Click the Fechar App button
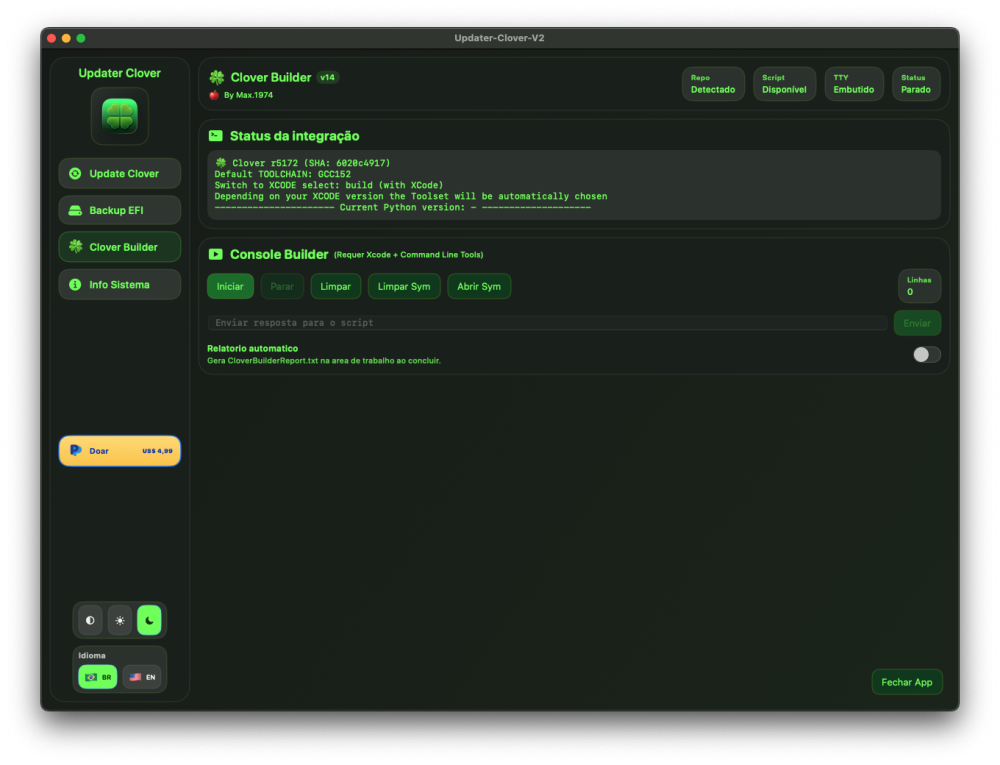The image size is (1000, 765). (x=907, y=682)
